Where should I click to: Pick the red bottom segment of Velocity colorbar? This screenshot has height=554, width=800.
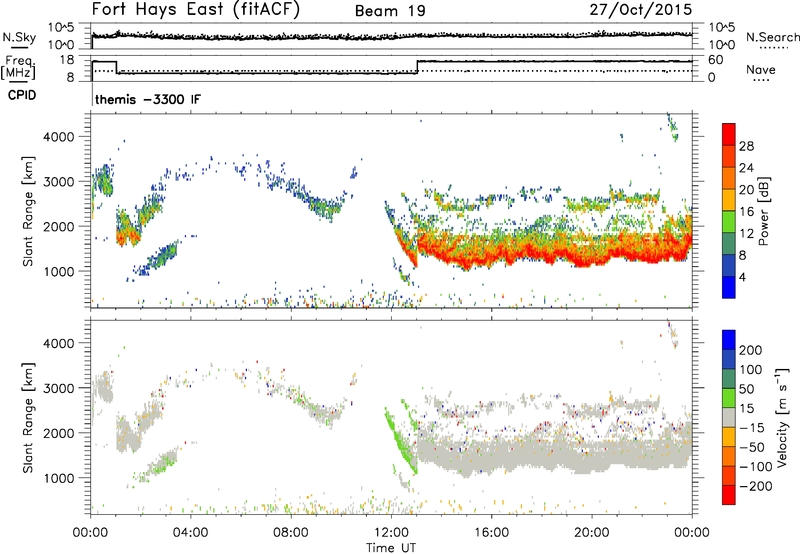(729, 495)
